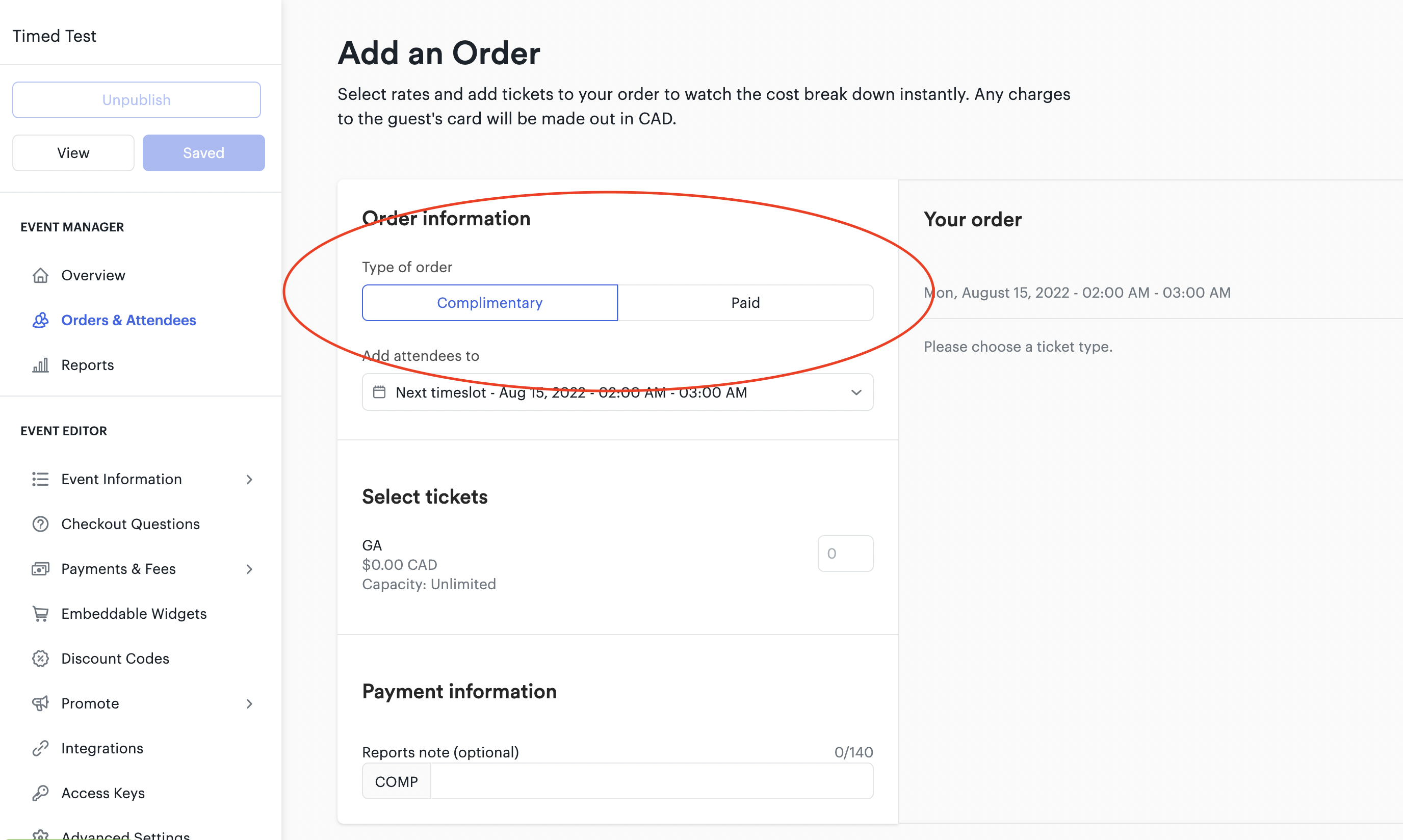Viewport: 1403px width, 840px height.
Task: Adjust the GA ticket quantity stepper
Action: 845,553
